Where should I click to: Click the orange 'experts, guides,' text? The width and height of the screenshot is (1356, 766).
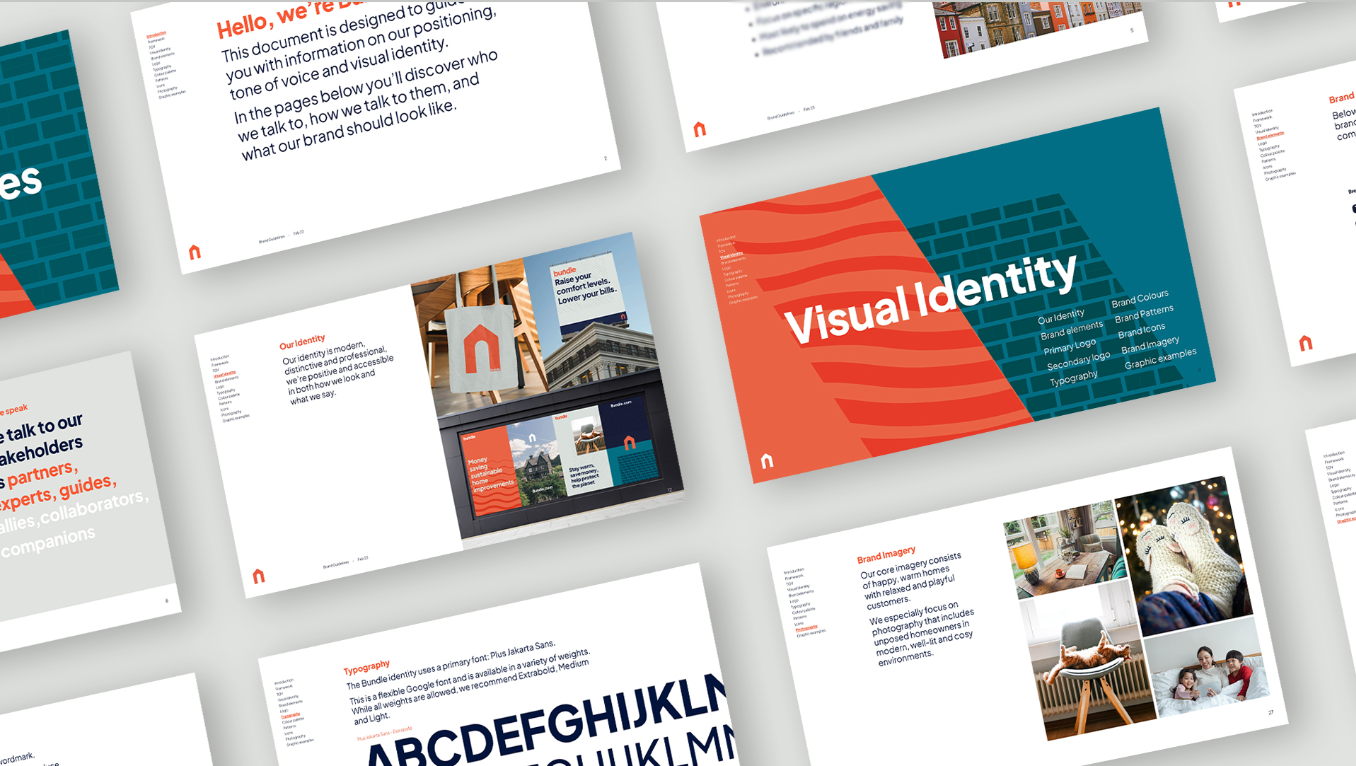coord(57,496)
